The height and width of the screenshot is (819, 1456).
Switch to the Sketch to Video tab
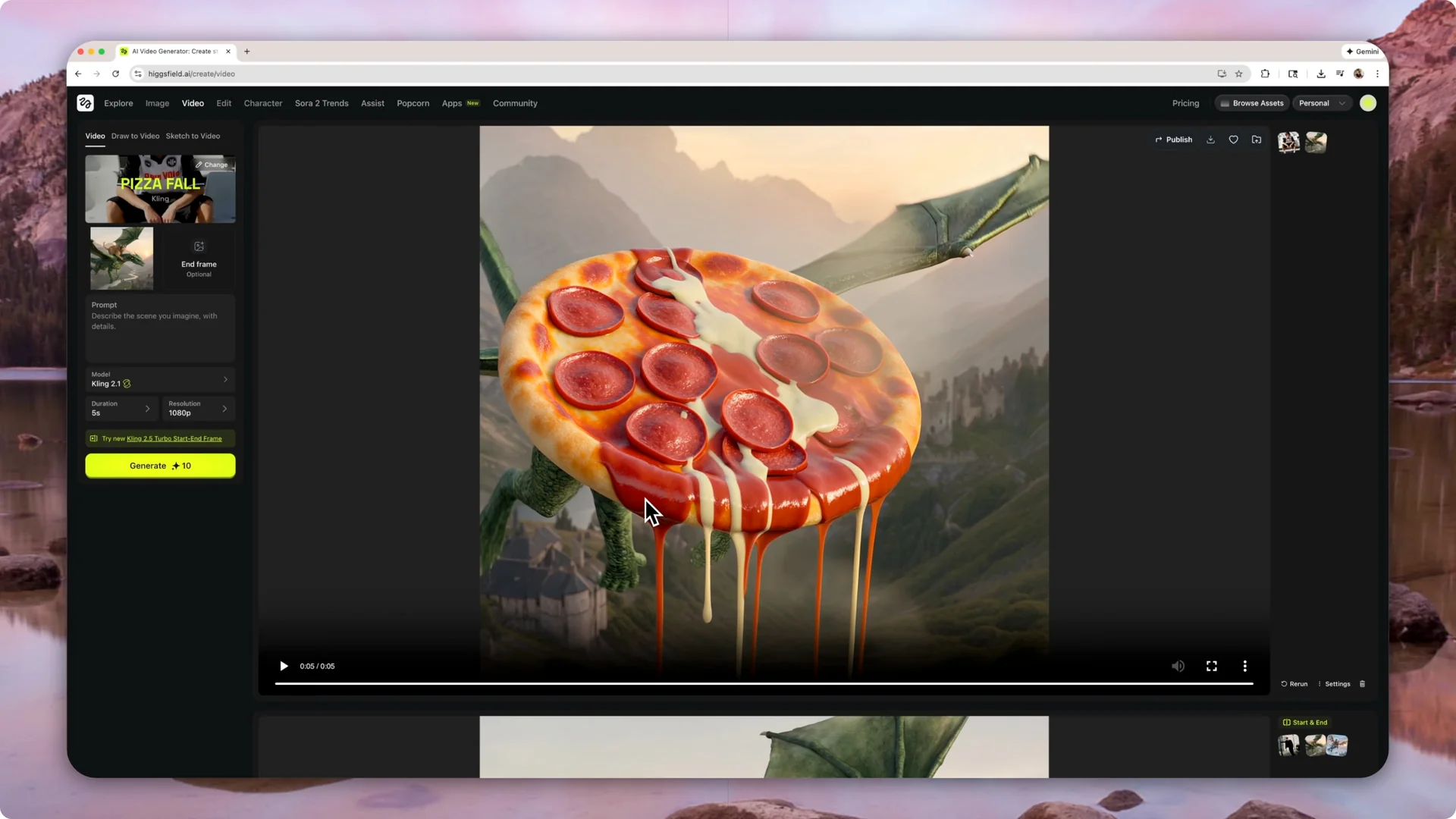point(193,136)
